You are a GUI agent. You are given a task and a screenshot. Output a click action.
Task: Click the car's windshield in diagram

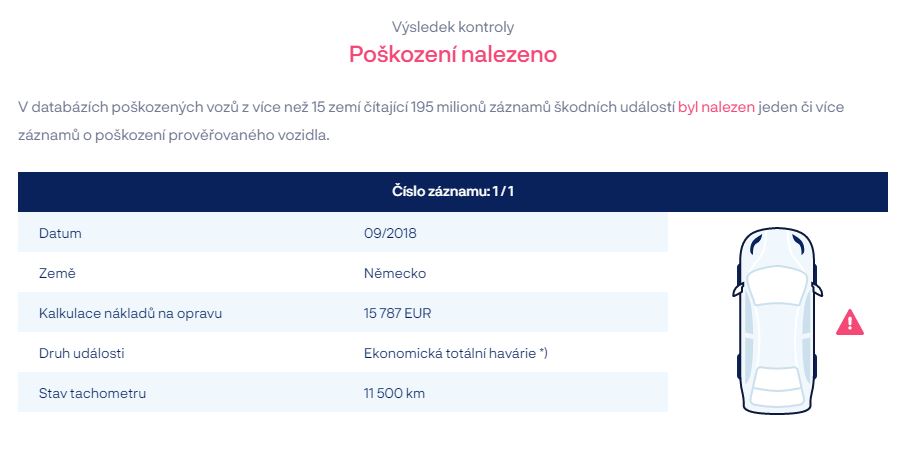pos(777,286)
